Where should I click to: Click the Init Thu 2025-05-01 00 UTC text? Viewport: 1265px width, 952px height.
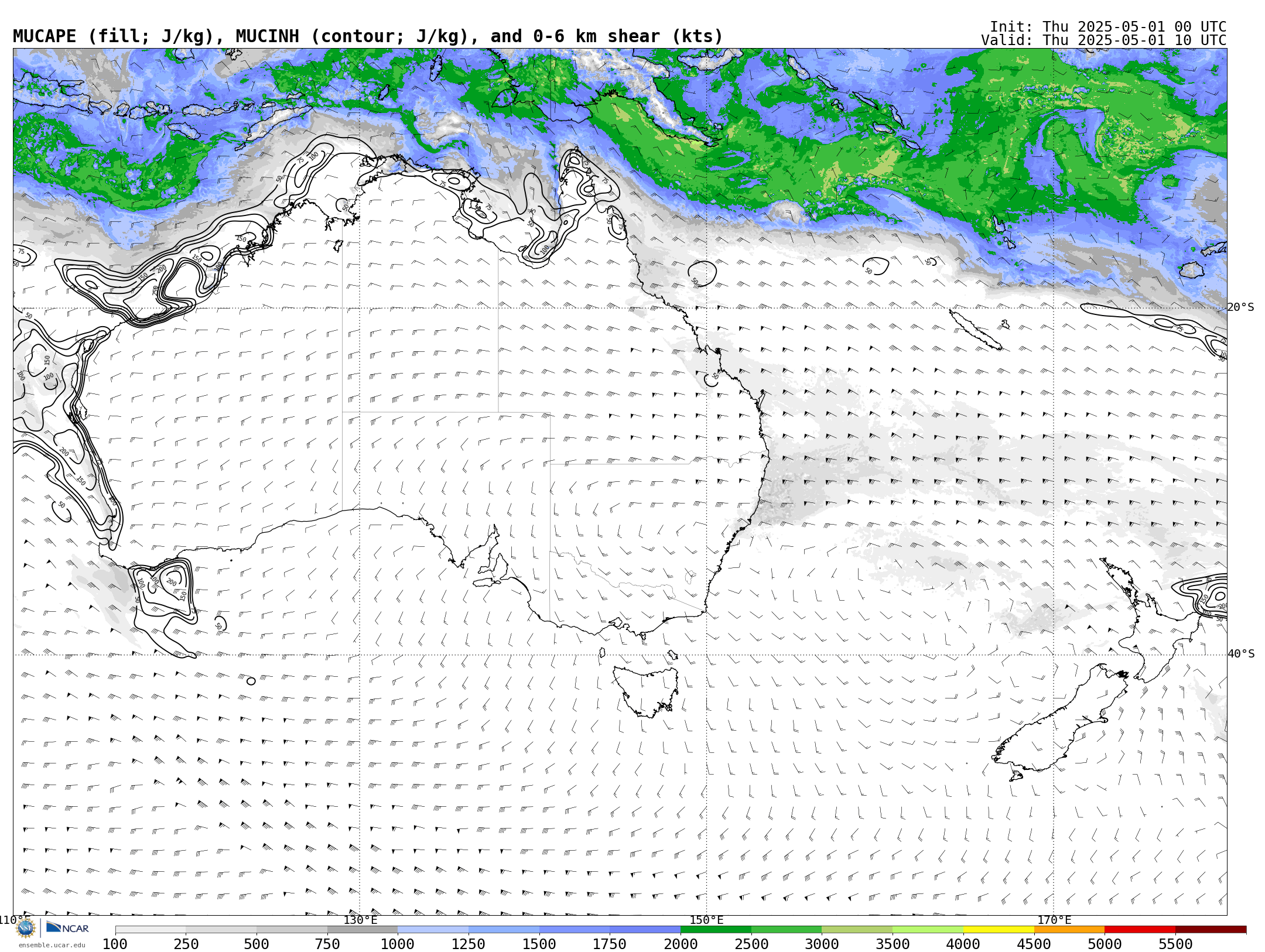[x=1107, y=27]
